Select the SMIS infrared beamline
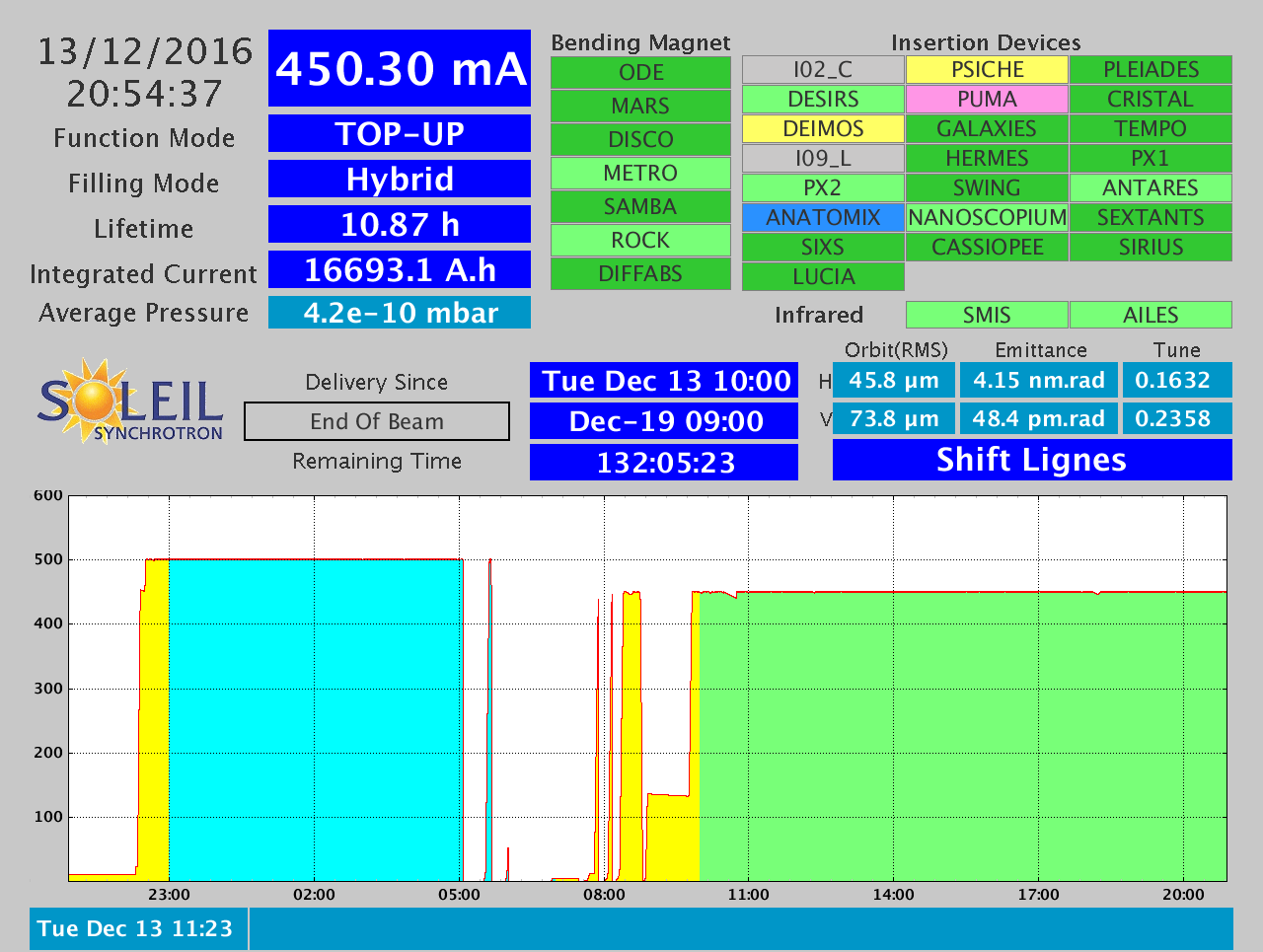The image size is (1263, 952). coord(987,315)
